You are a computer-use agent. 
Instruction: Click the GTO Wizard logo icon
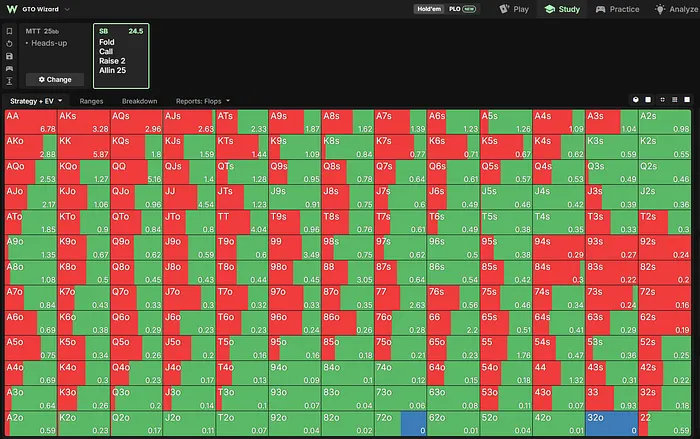pos(12,9)
